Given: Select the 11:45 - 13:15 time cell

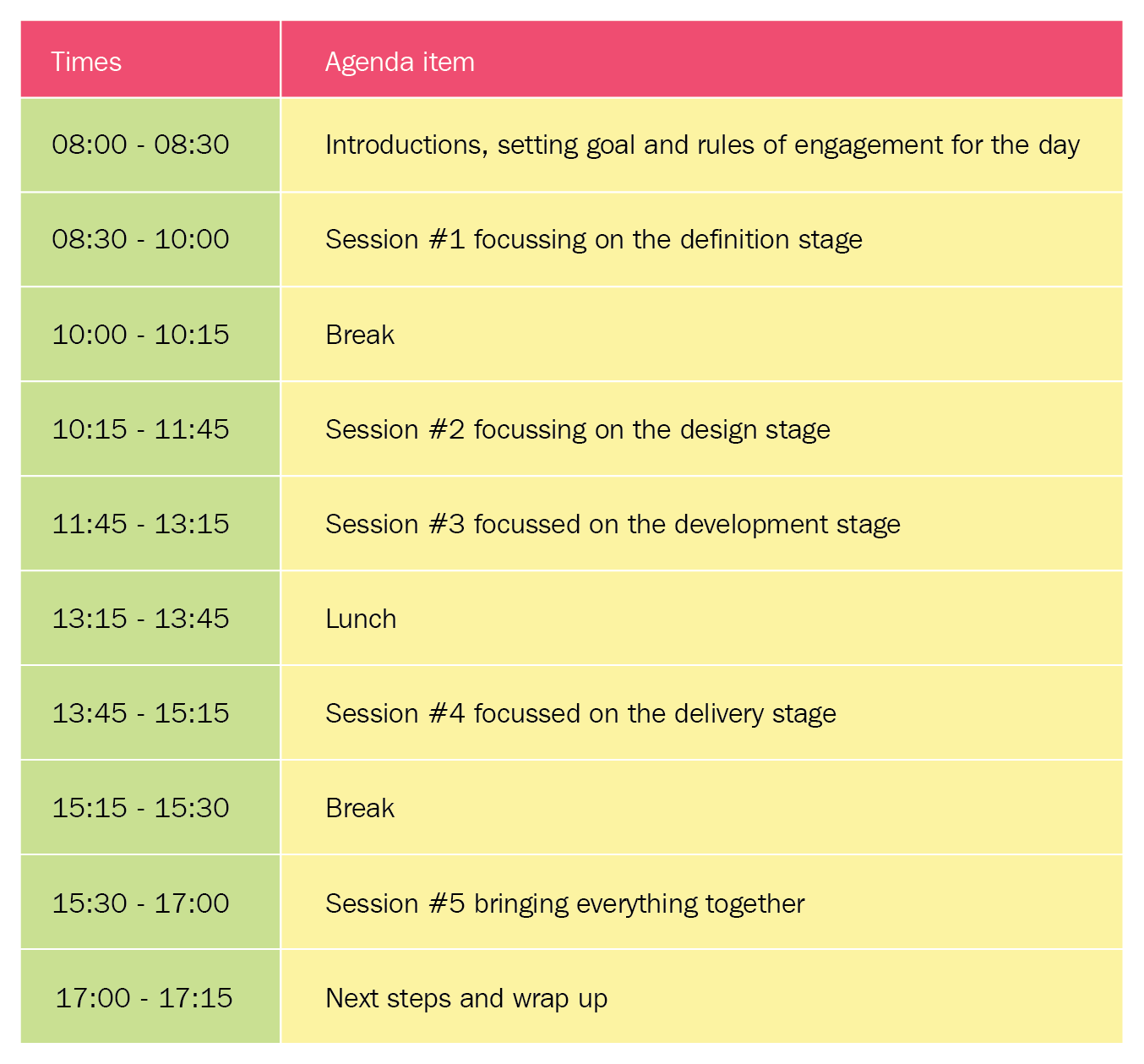Looking at the screenshot, I should [x=140, y=524].
